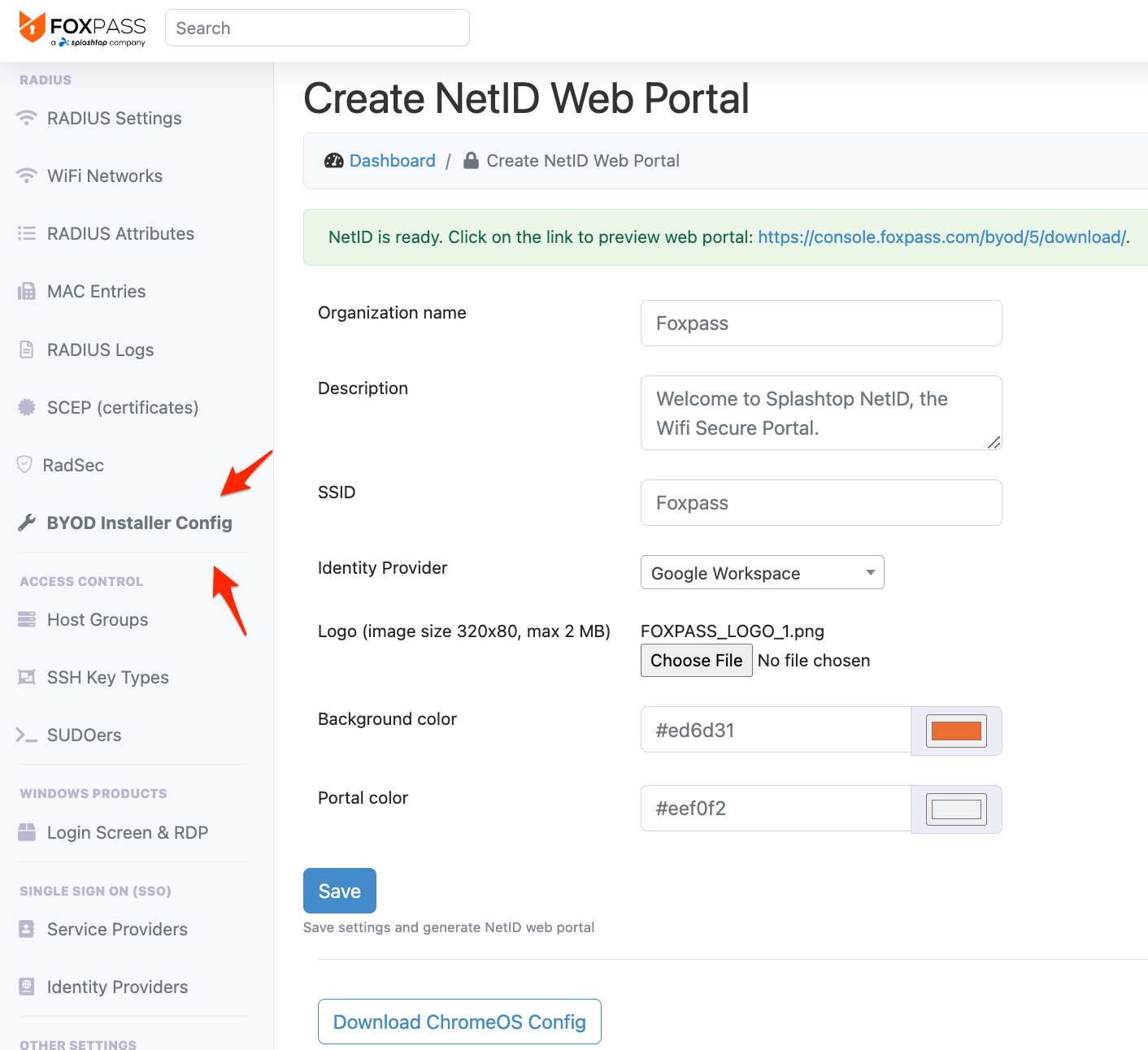Click the Service Providers icon
Viewport: 1148px width, 1050px height.
point(27,929)
